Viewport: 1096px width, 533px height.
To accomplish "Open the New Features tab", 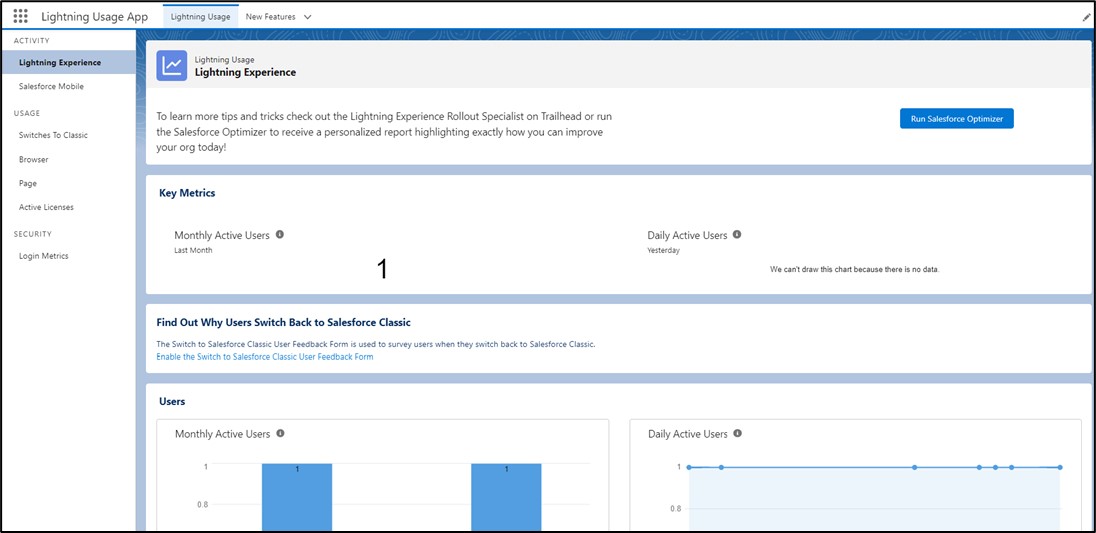I will (x=271, y=17).
